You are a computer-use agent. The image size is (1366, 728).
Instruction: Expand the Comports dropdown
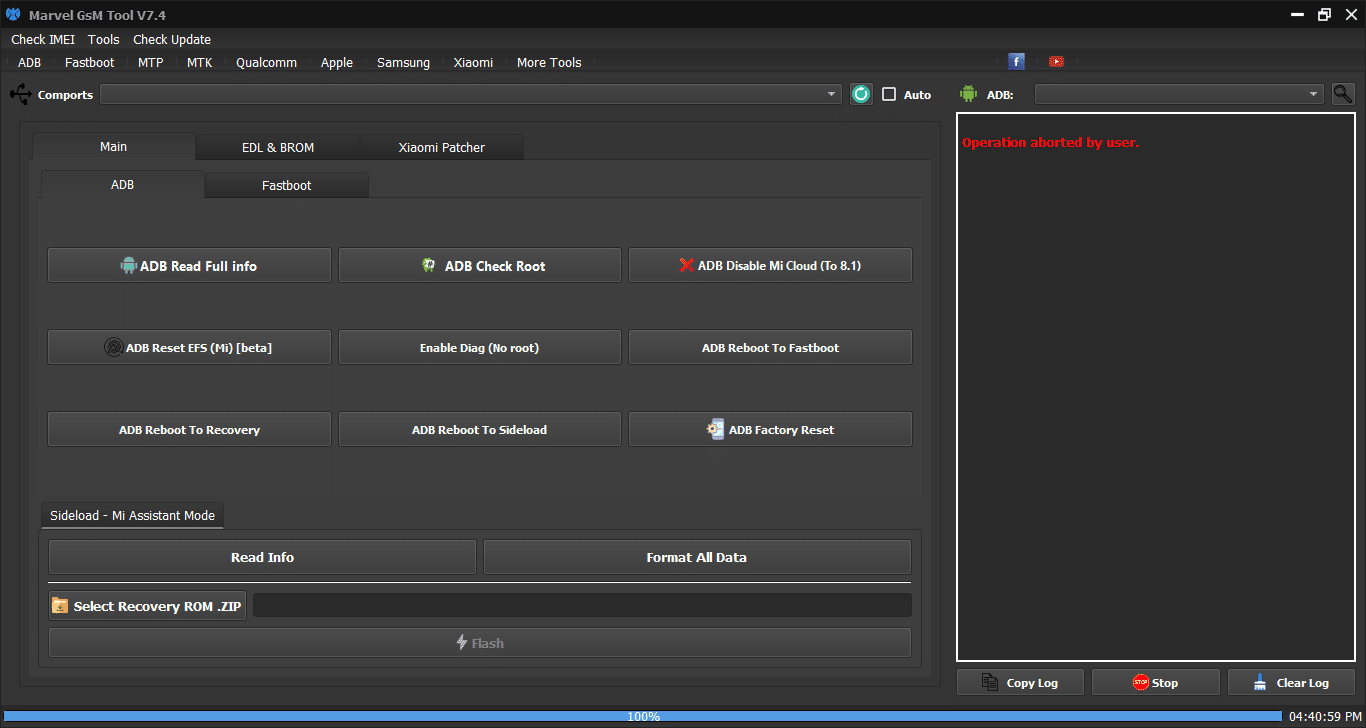(x=832, y=94)
